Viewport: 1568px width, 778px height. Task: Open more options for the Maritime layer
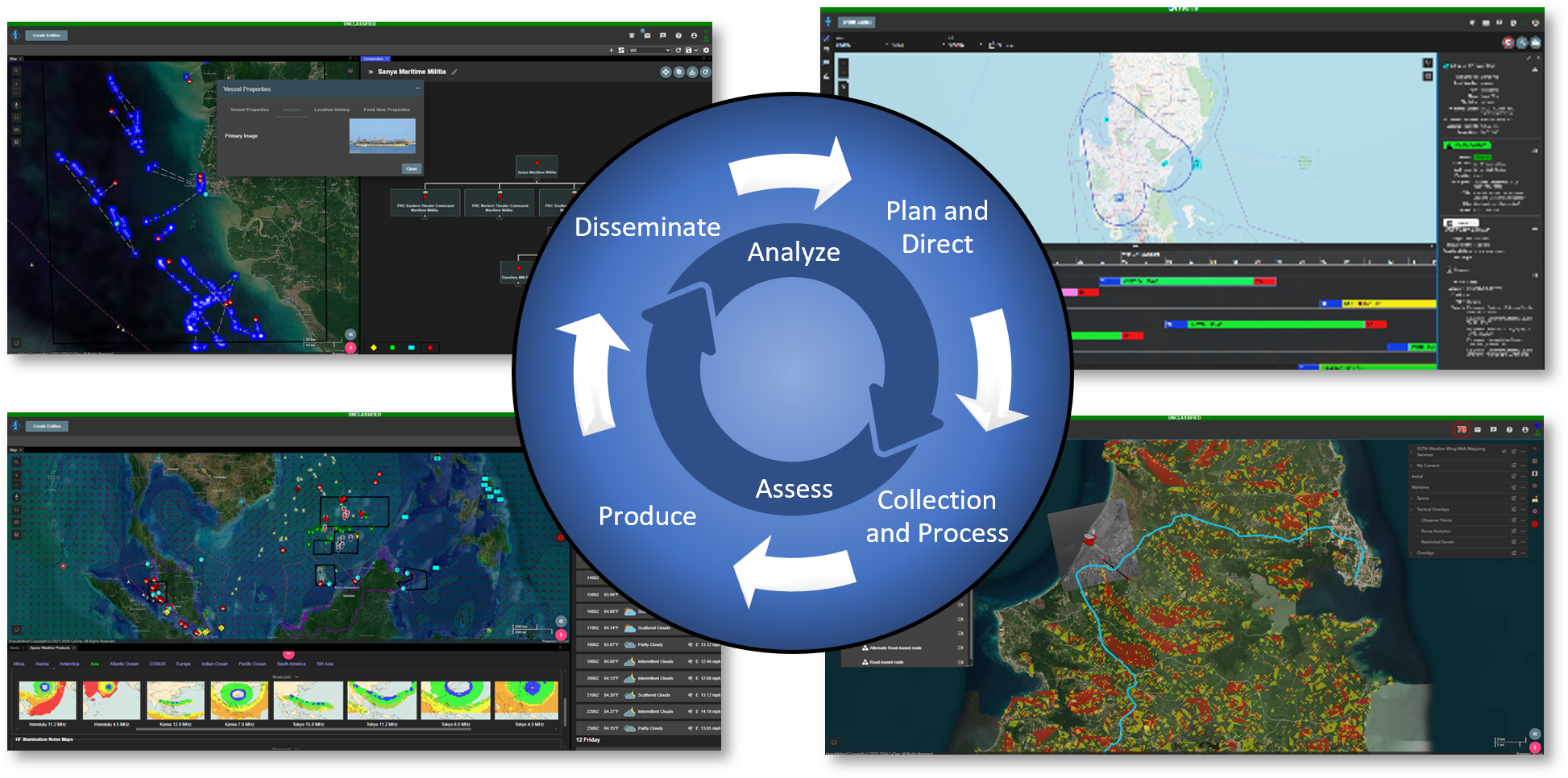point(1523,487)
